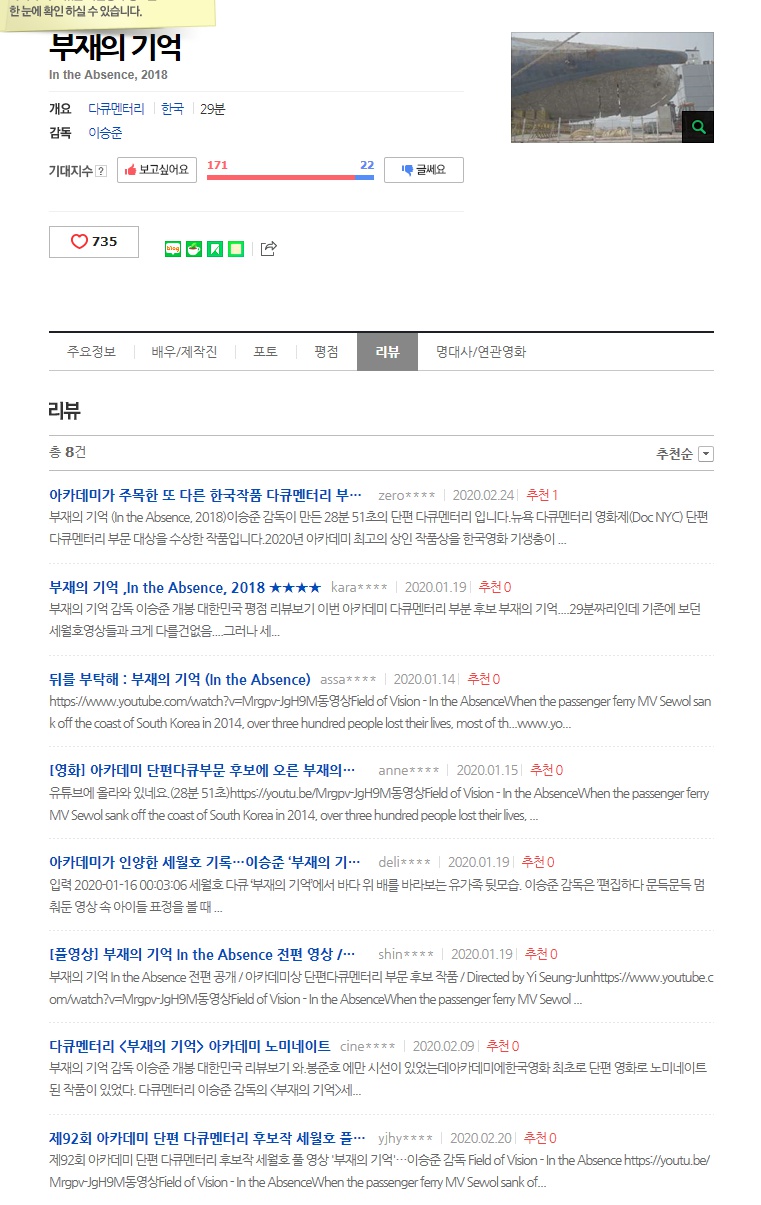Click the 다큐멘터리 genre link
The image size is (761, 1205).
tap(116, 109)
